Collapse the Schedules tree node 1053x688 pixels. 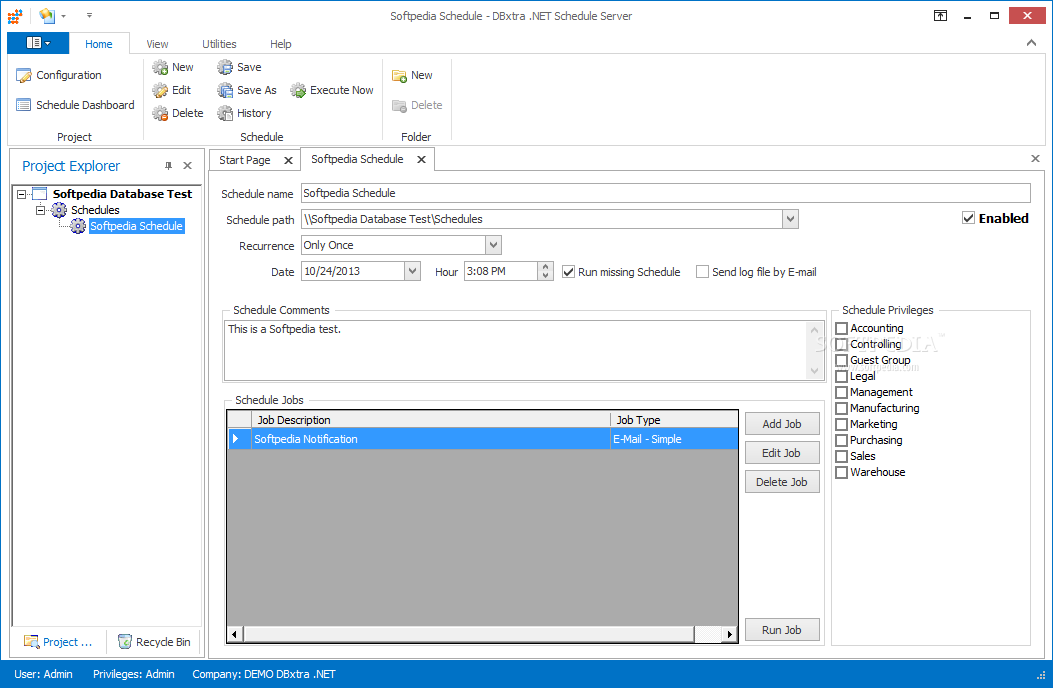pyautogui.click(x=40, y=210)
